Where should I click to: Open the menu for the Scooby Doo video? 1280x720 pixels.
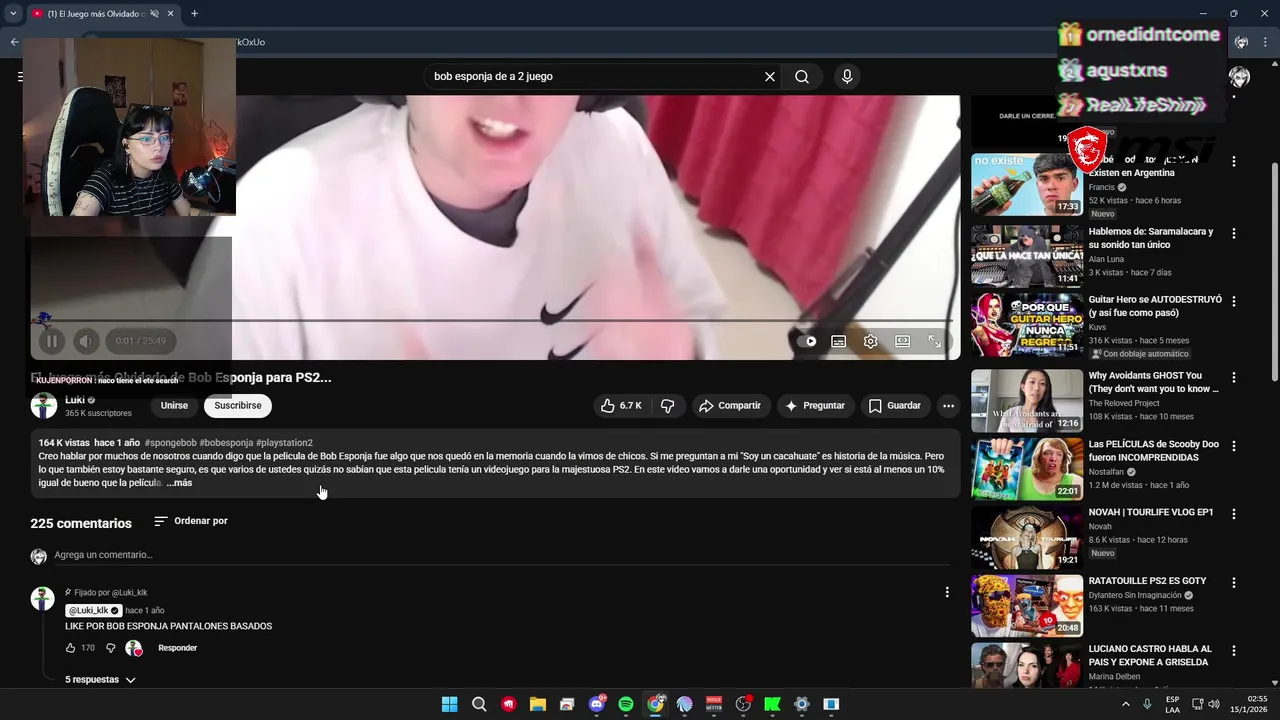coord(1233,445)
